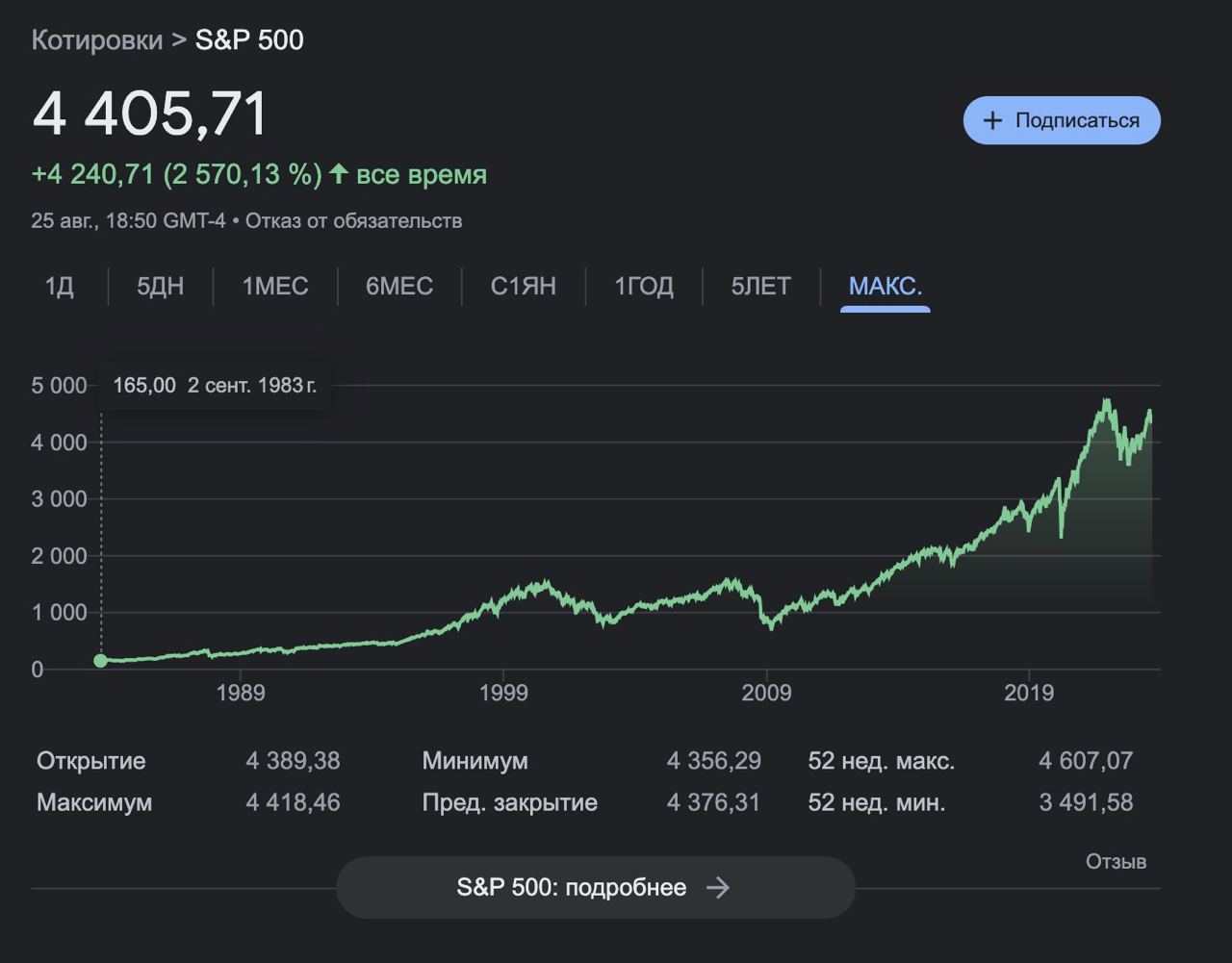Click the current price 4 405,71
The image size is (1232, 963).
coord(150,114)
